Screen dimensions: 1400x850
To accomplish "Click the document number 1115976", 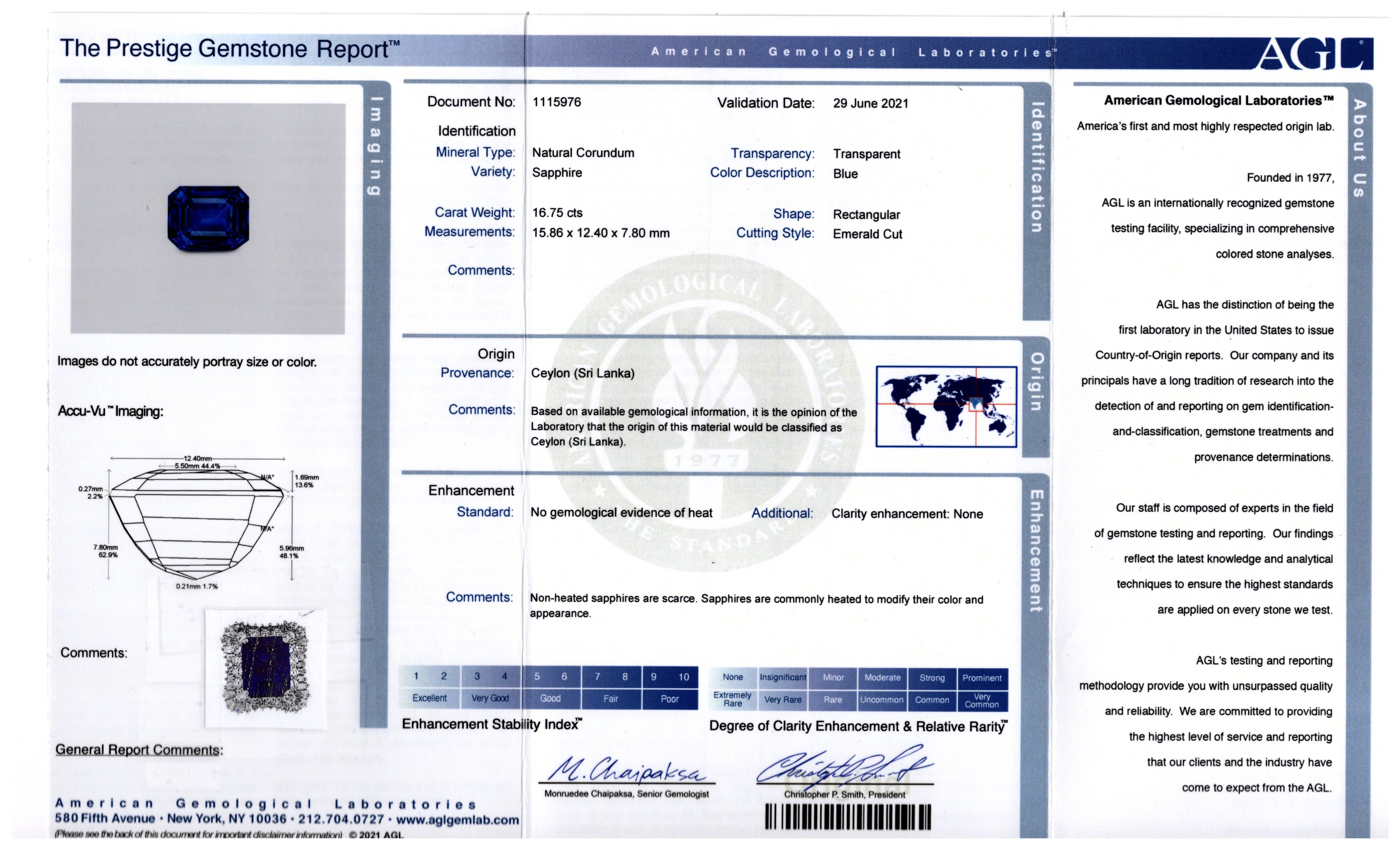I will (556, 102).
